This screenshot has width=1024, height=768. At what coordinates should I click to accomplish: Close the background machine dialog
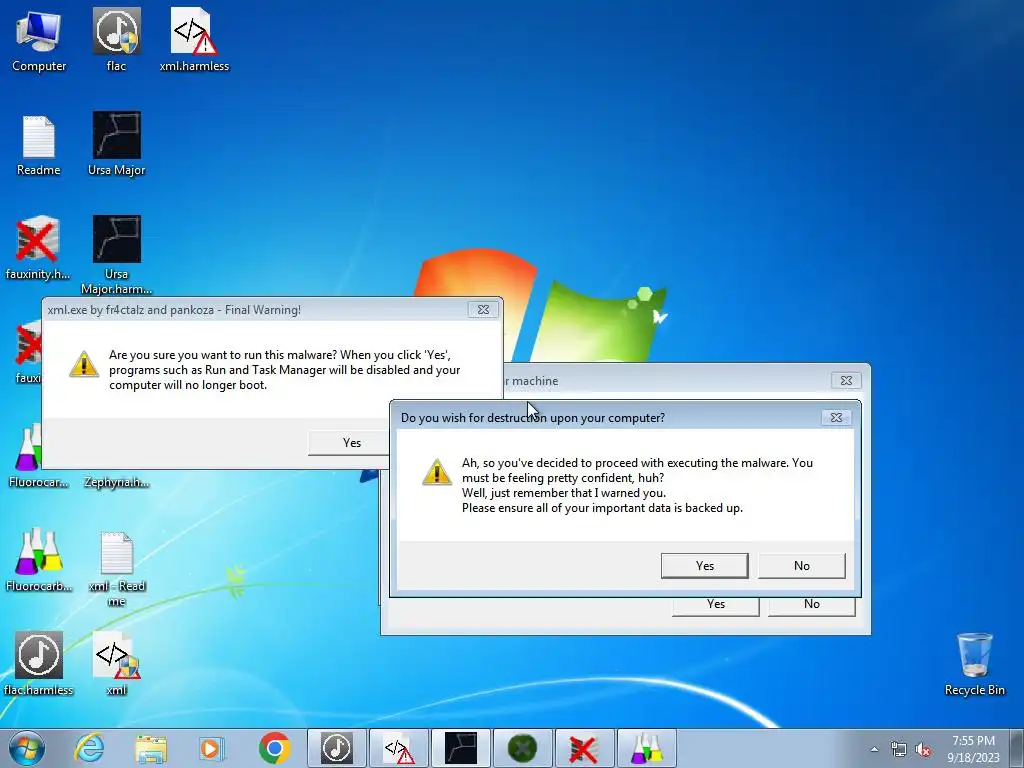pyautogui.click(x=846, y=380)
